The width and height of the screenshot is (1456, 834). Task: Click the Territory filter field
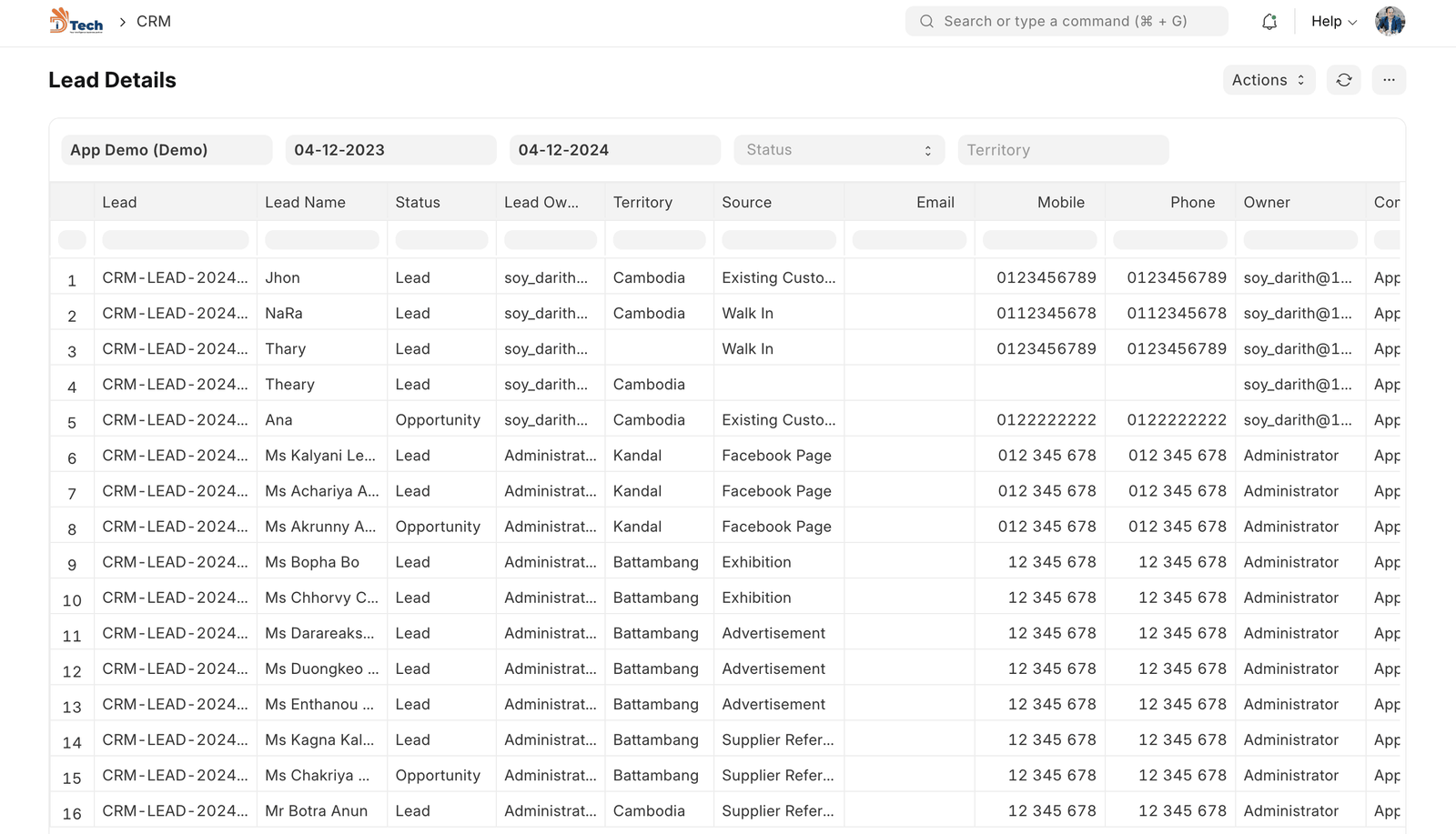(1062, 150)
